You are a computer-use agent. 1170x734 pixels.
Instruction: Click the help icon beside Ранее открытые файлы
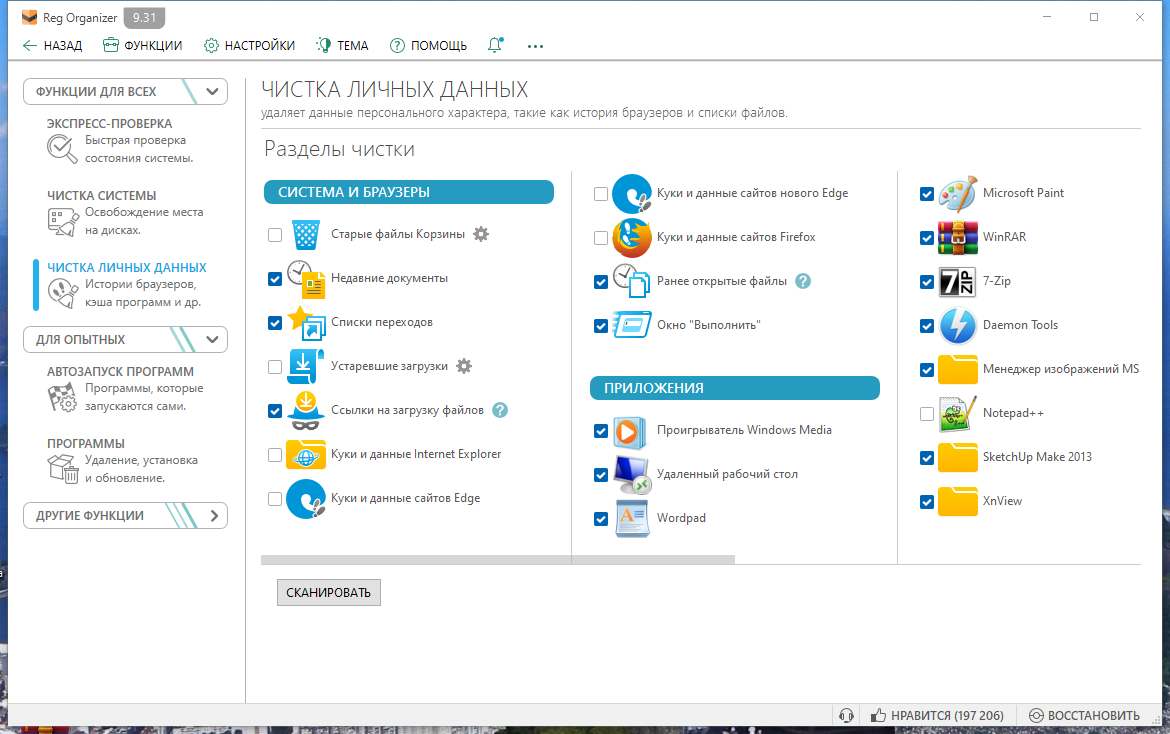tap(803, 281)
